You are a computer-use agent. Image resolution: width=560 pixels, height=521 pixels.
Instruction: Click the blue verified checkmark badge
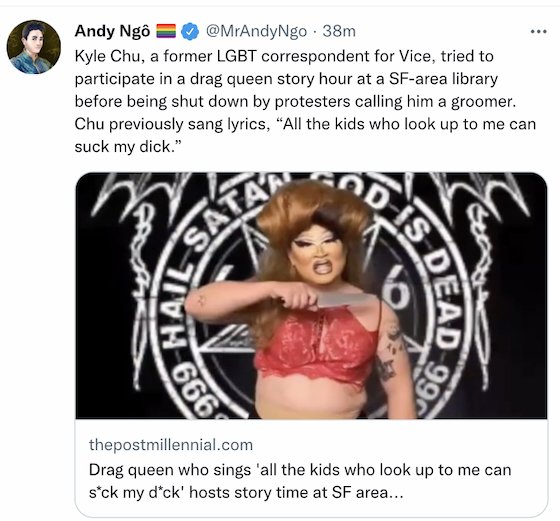point(190,31)
